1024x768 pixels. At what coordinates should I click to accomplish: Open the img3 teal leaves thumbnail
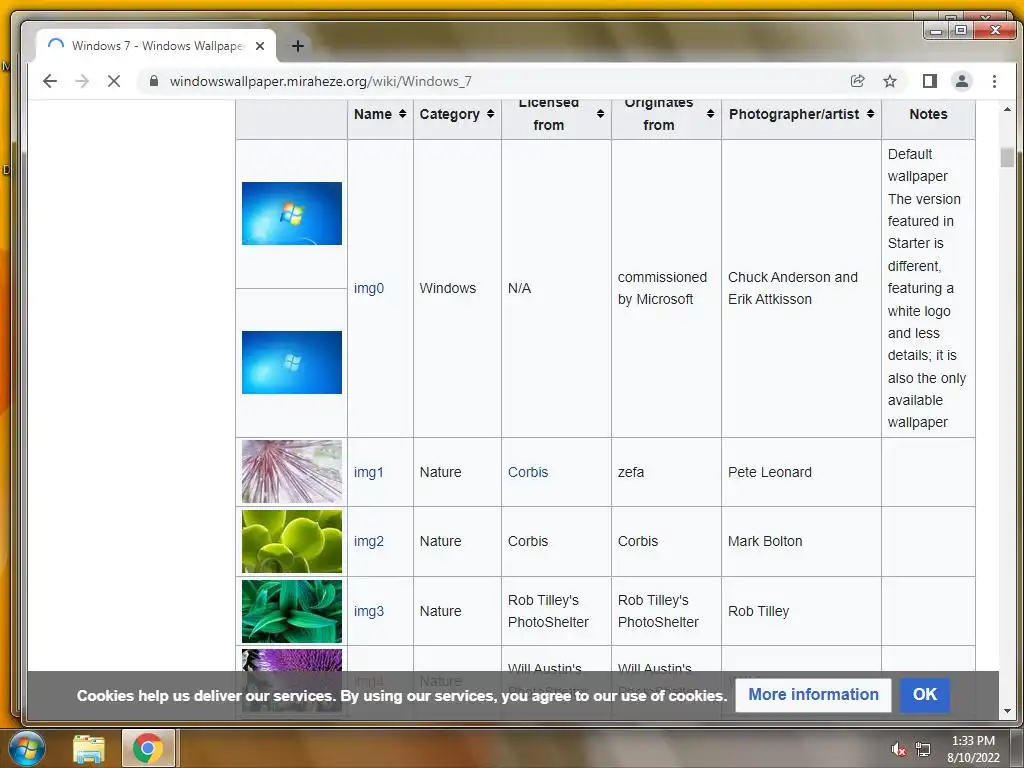[x=292, y=611]
